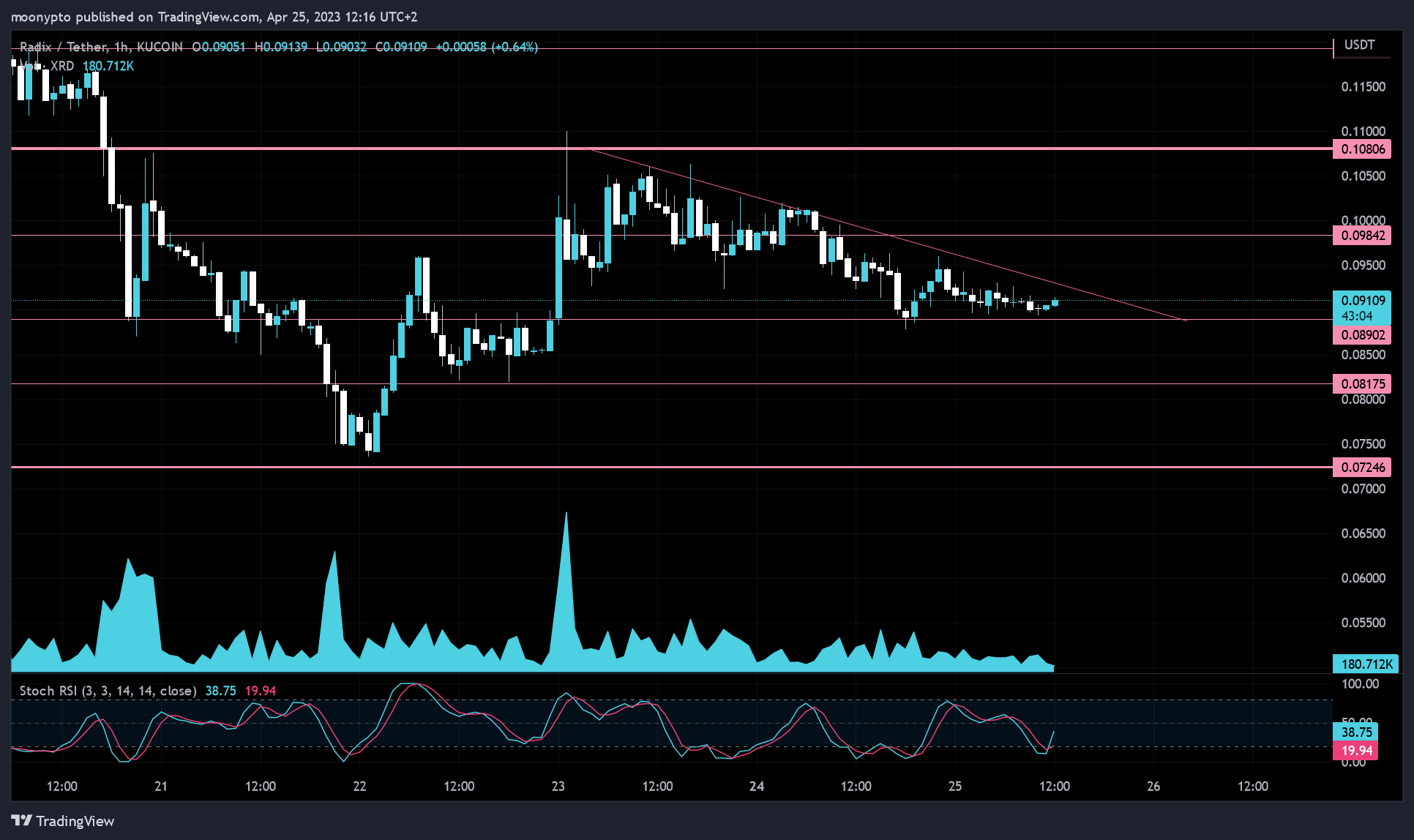Click the 0.09842 price level label

click(x=1362, y=236)
